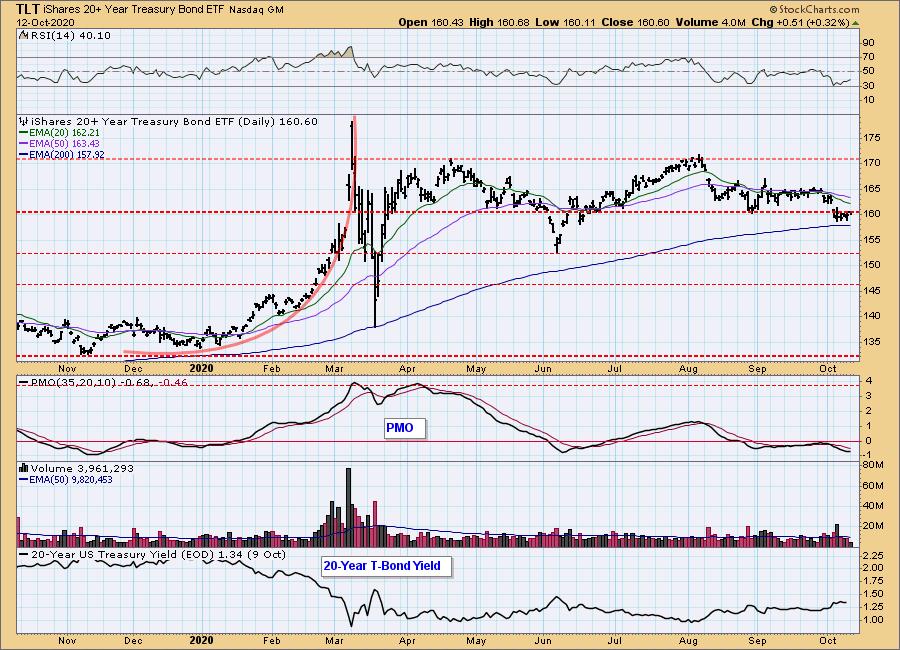The height and width of the screenshot is (650, 900).
Task: Click the 30 label on the RSI axis
Action: point(868,86)
